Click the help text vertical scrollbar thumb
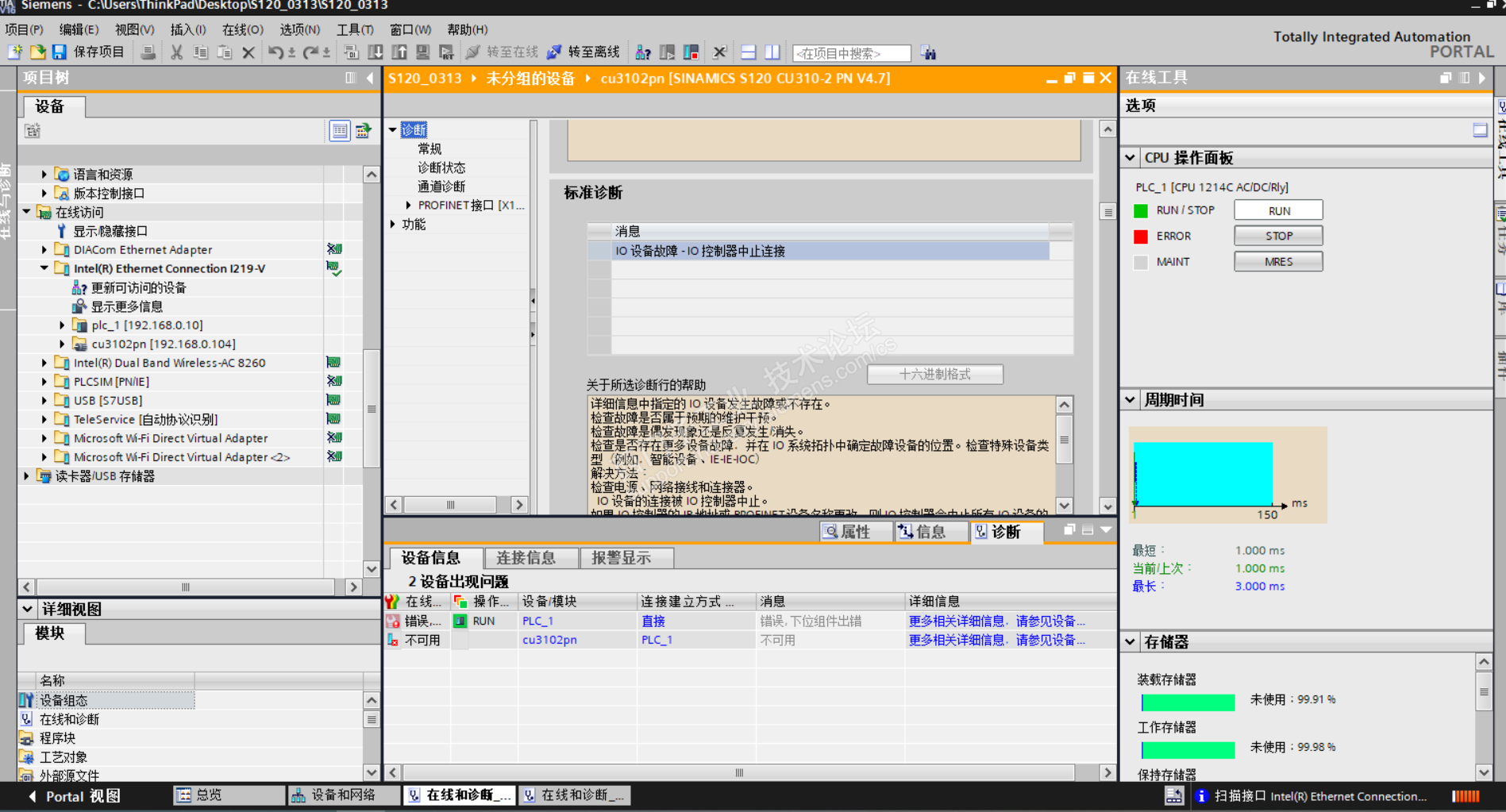 click(1065, 440)
